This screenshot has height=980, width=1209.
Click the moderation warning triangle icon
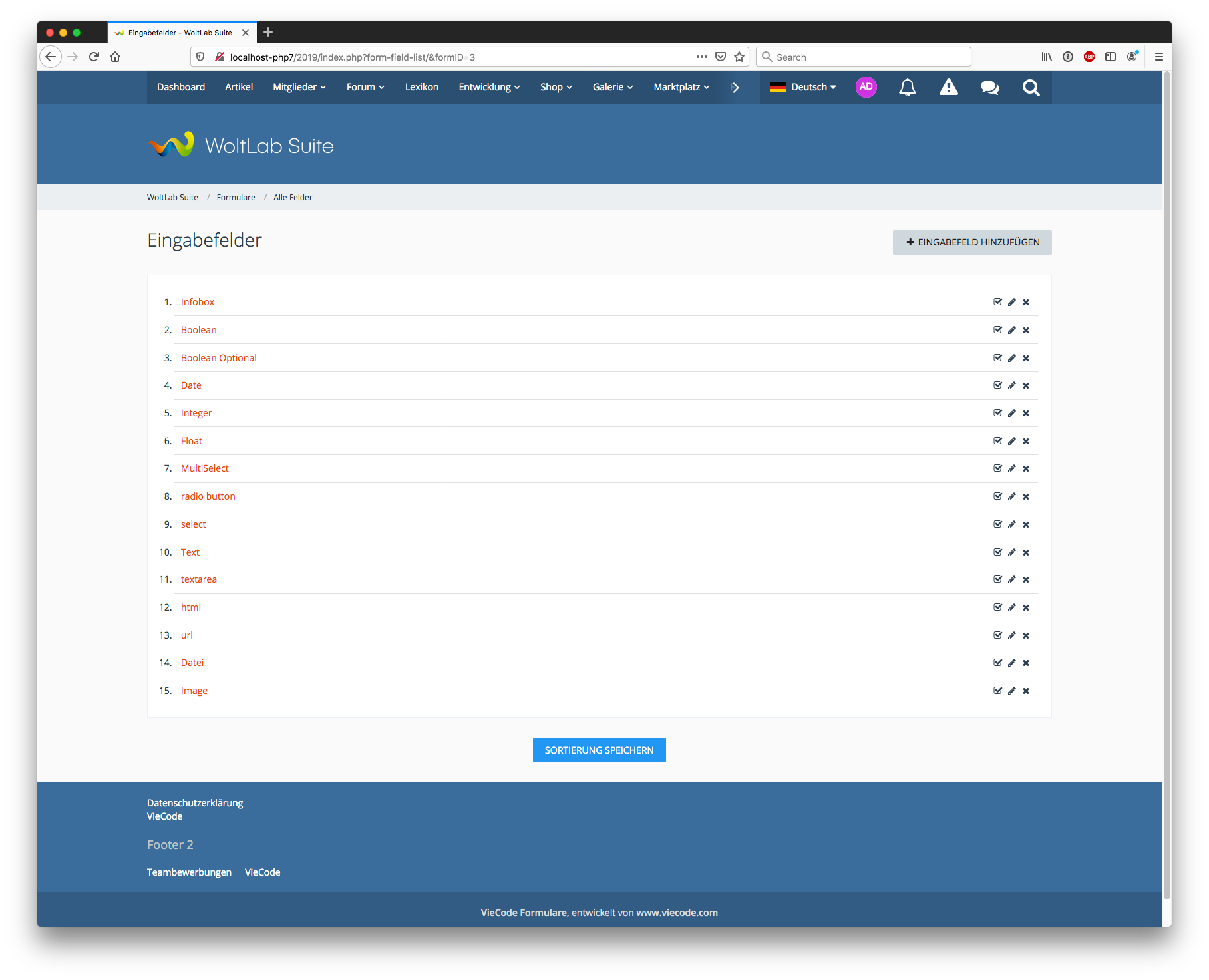coord(948,87)
